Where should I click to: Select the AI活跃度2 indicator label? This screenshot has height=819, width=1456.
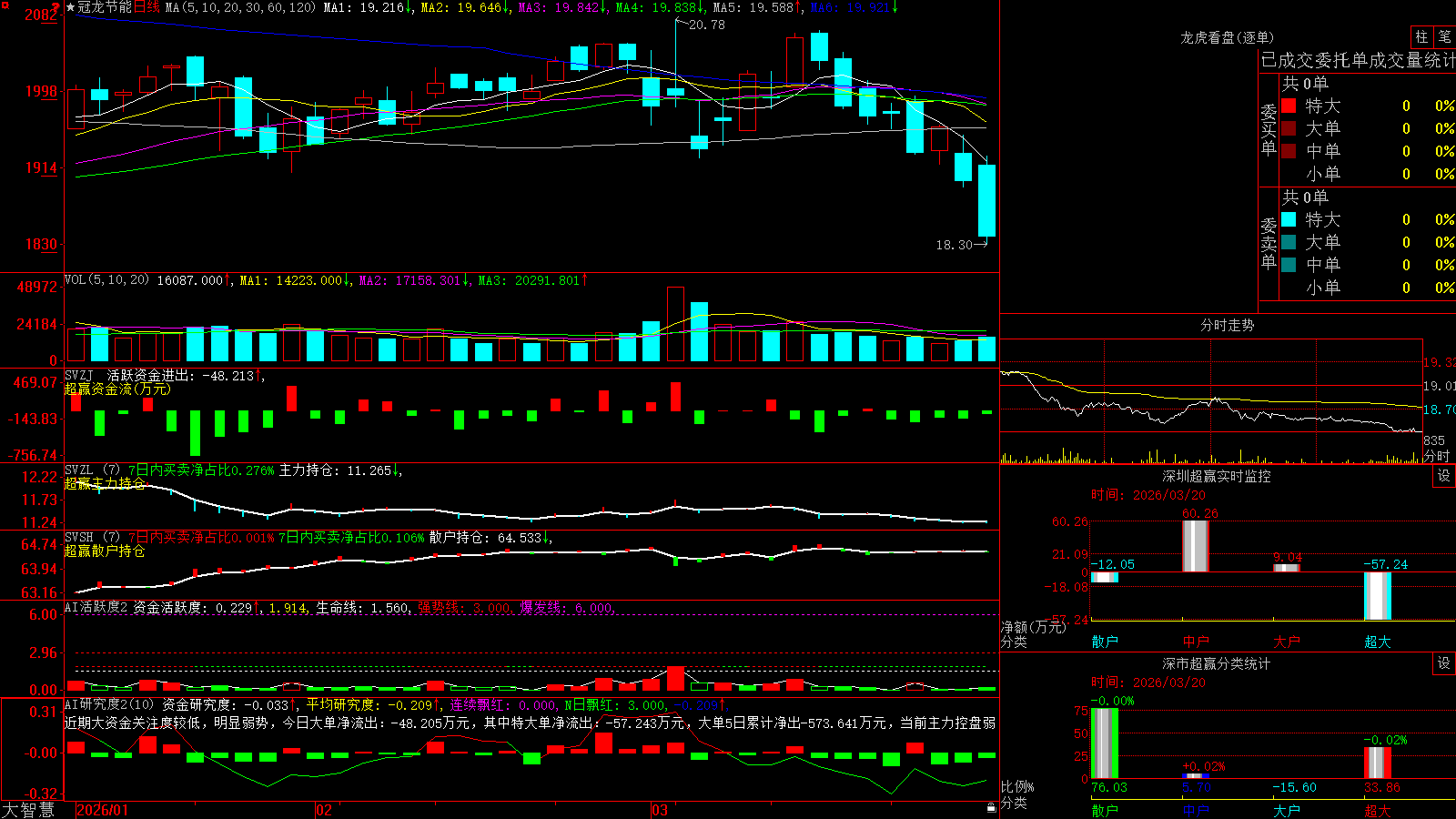tap(96, 607)
